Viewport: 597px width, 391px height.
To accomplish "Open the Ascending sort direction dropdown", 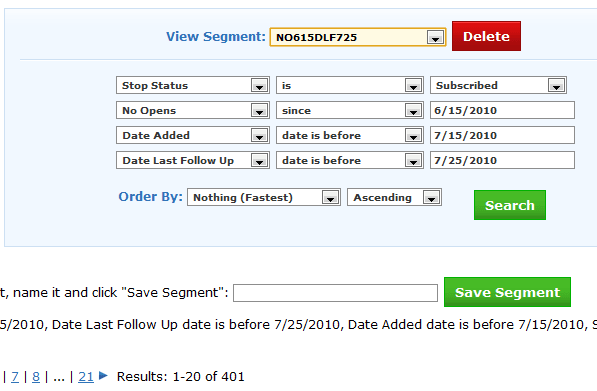I will coord(394,197).
